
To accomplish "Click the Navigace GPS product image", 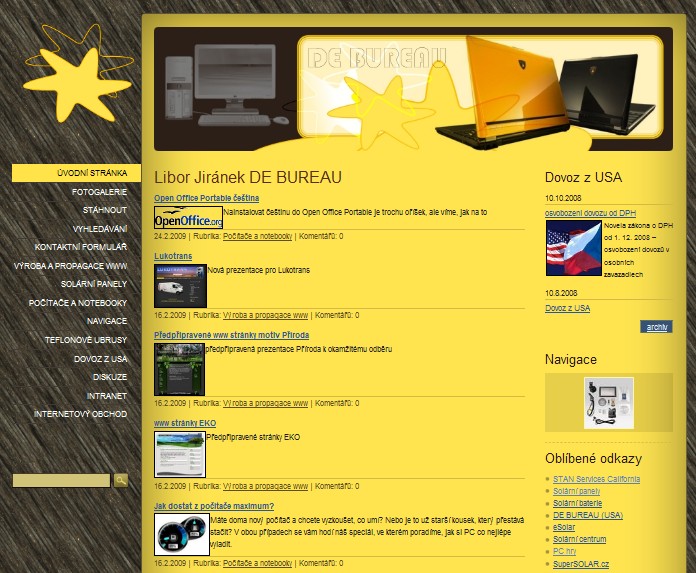I will coord(608,402).
